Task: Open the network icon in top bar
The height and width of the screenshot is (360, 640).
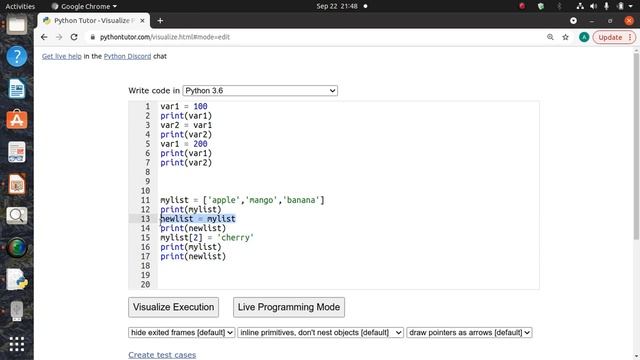Action: pos(580,6)
